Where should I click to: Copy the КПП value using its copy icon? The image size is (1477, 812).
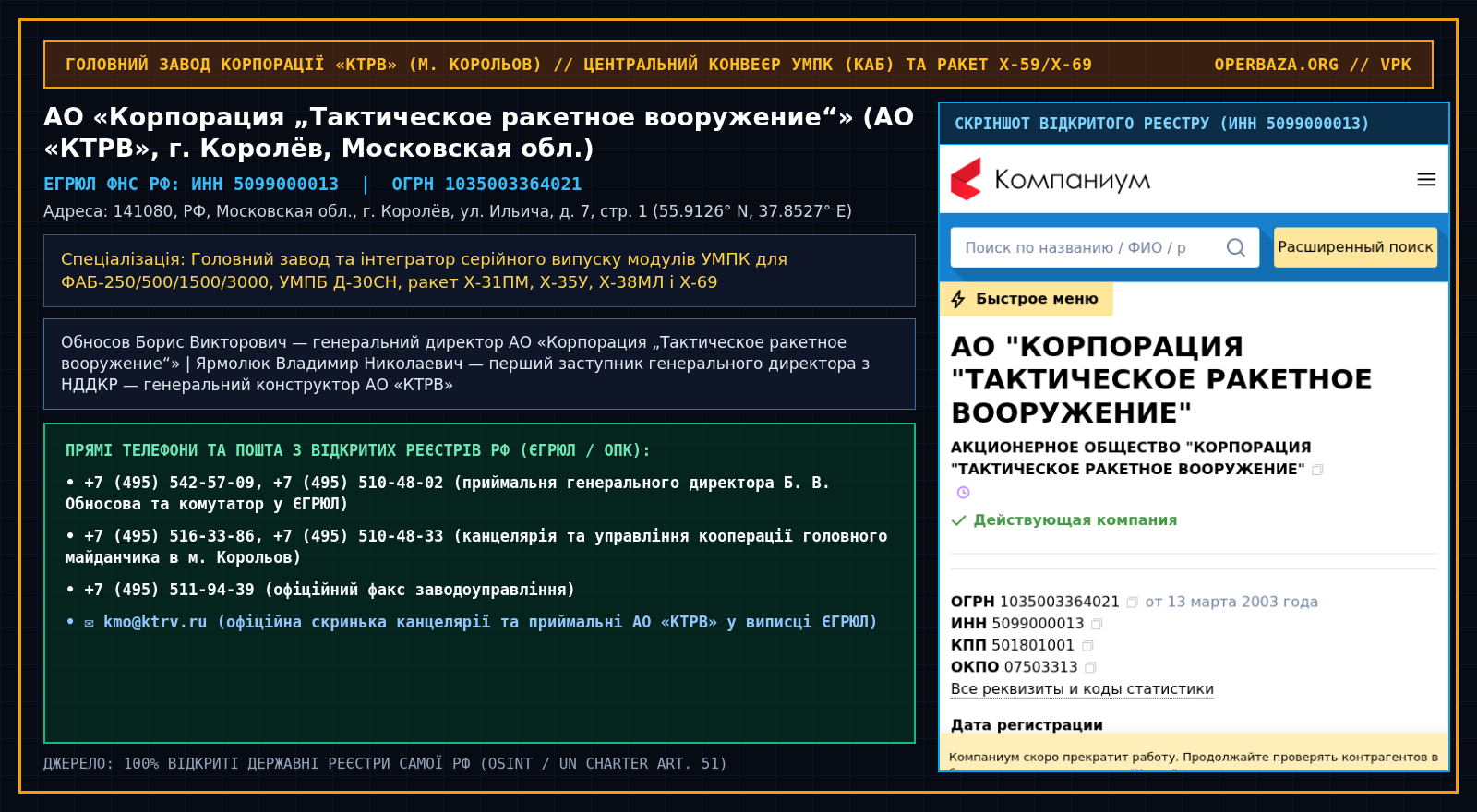[x=1087, y=646]
